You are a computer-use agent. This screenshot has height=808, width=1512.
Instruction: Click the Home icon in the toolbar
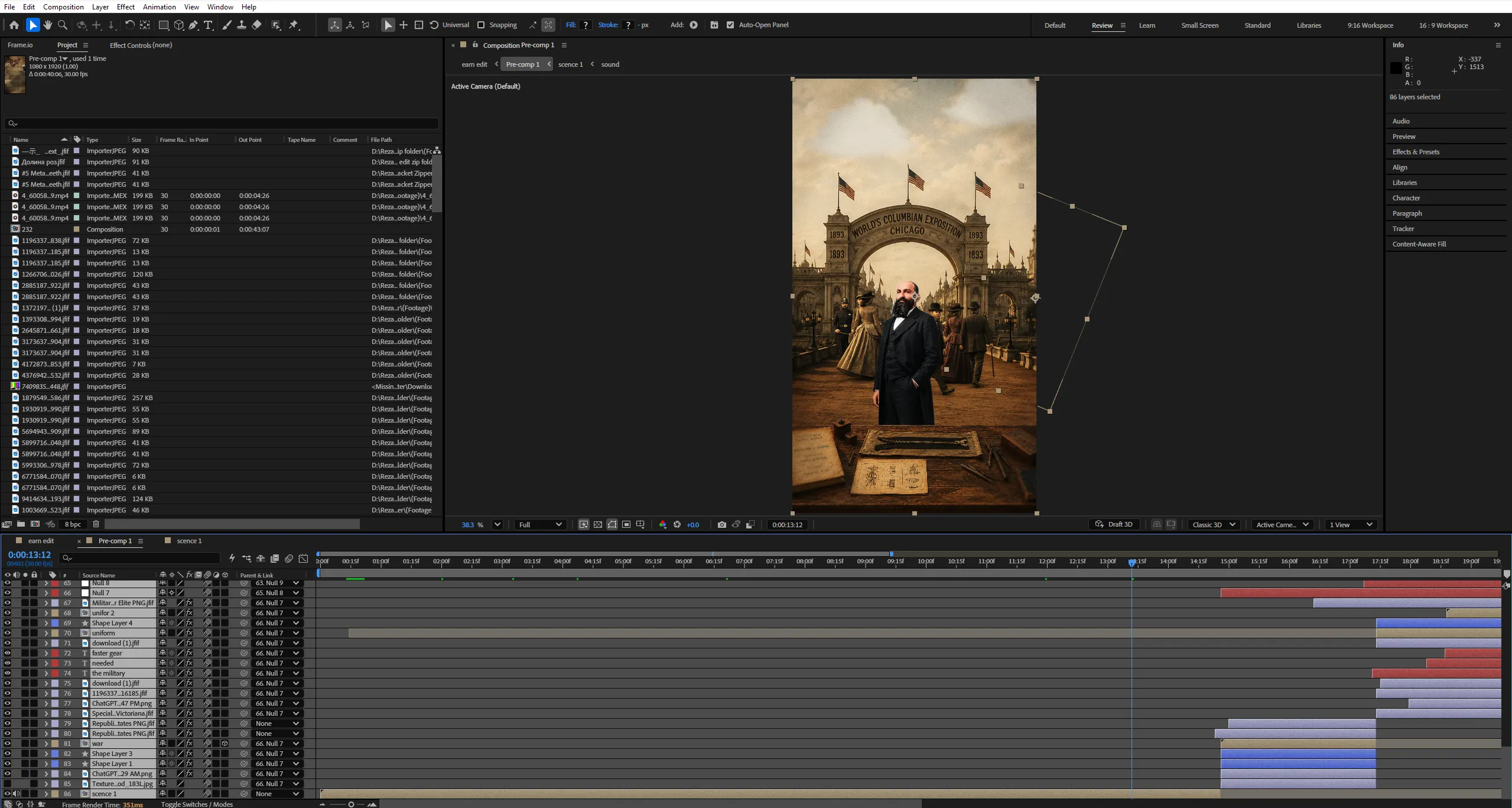point(14,25)
